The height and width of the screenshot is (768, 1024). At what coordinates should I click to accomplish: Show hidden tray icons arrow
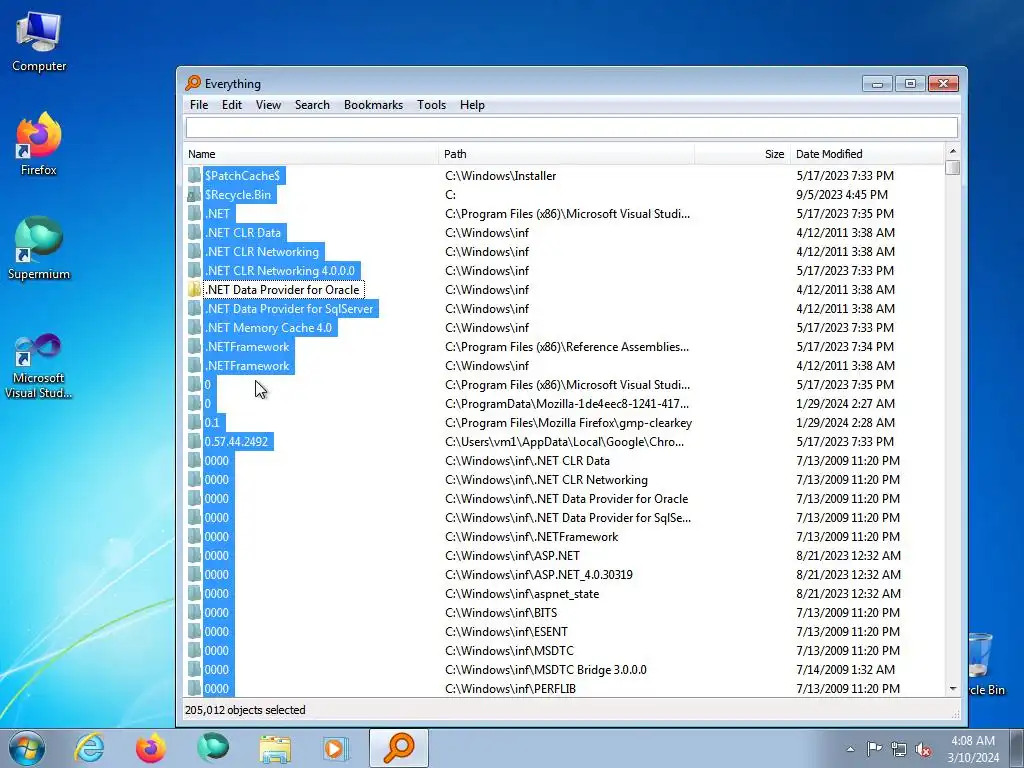850,749
